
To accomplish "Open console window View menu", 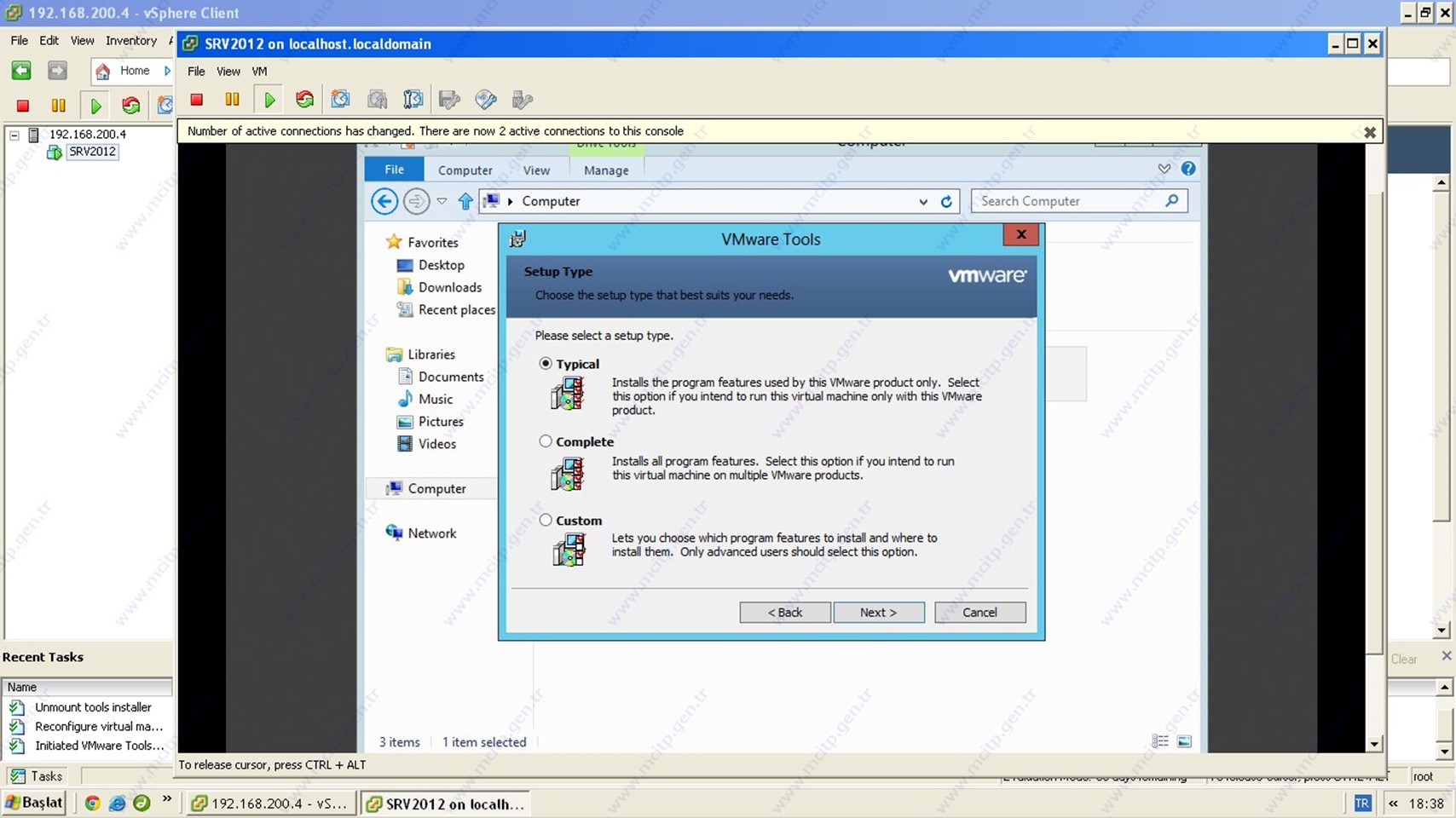I will [x=228, y=72].
